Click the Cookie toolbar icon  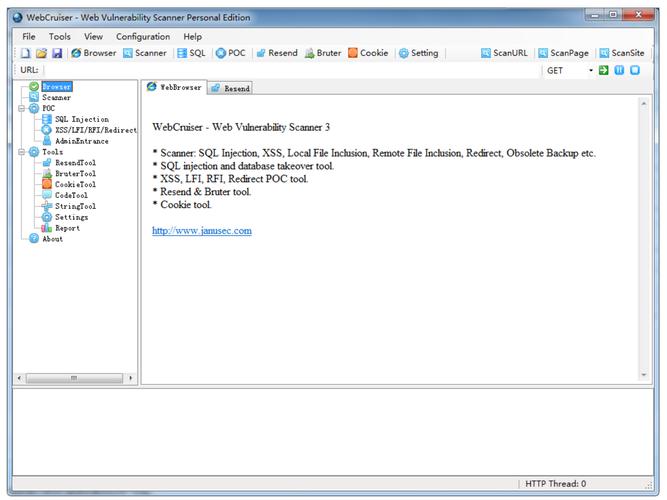coord(368,53)
